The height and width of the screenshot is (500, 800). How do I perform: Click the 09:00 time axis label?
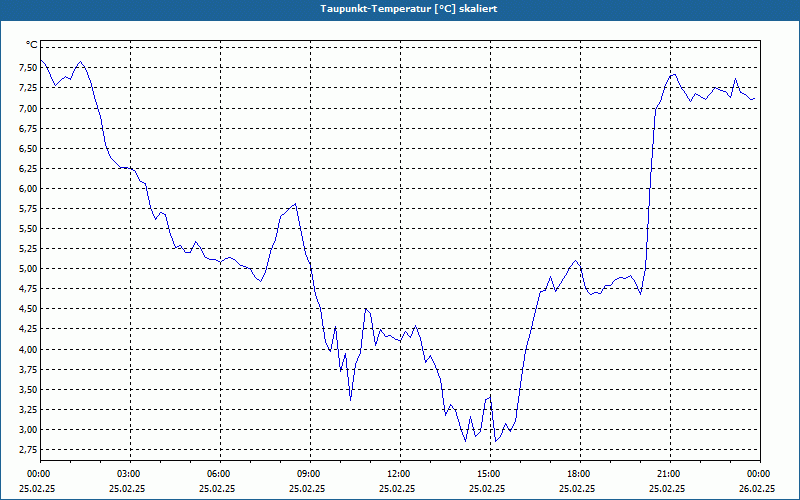pos(310,474)
